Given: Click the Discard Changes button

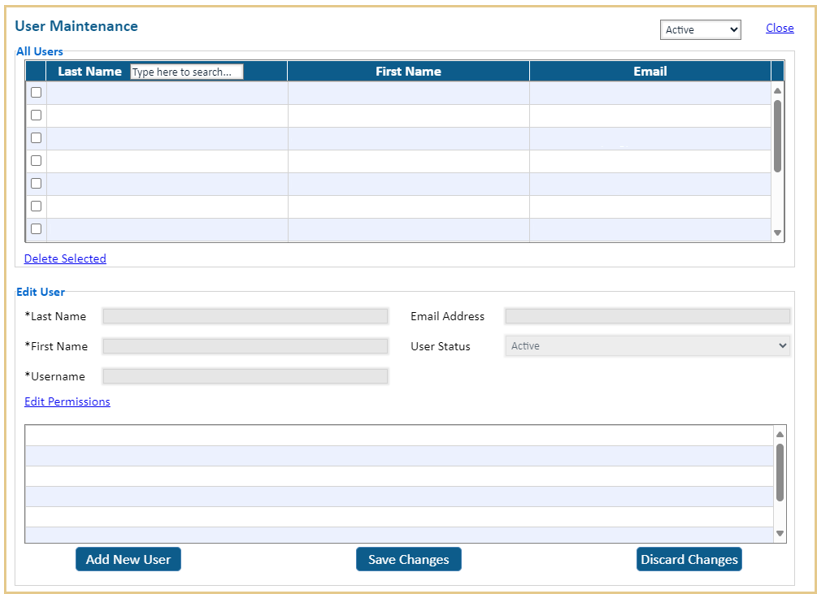Looking at the screenshot, I should tap(689, 559).
